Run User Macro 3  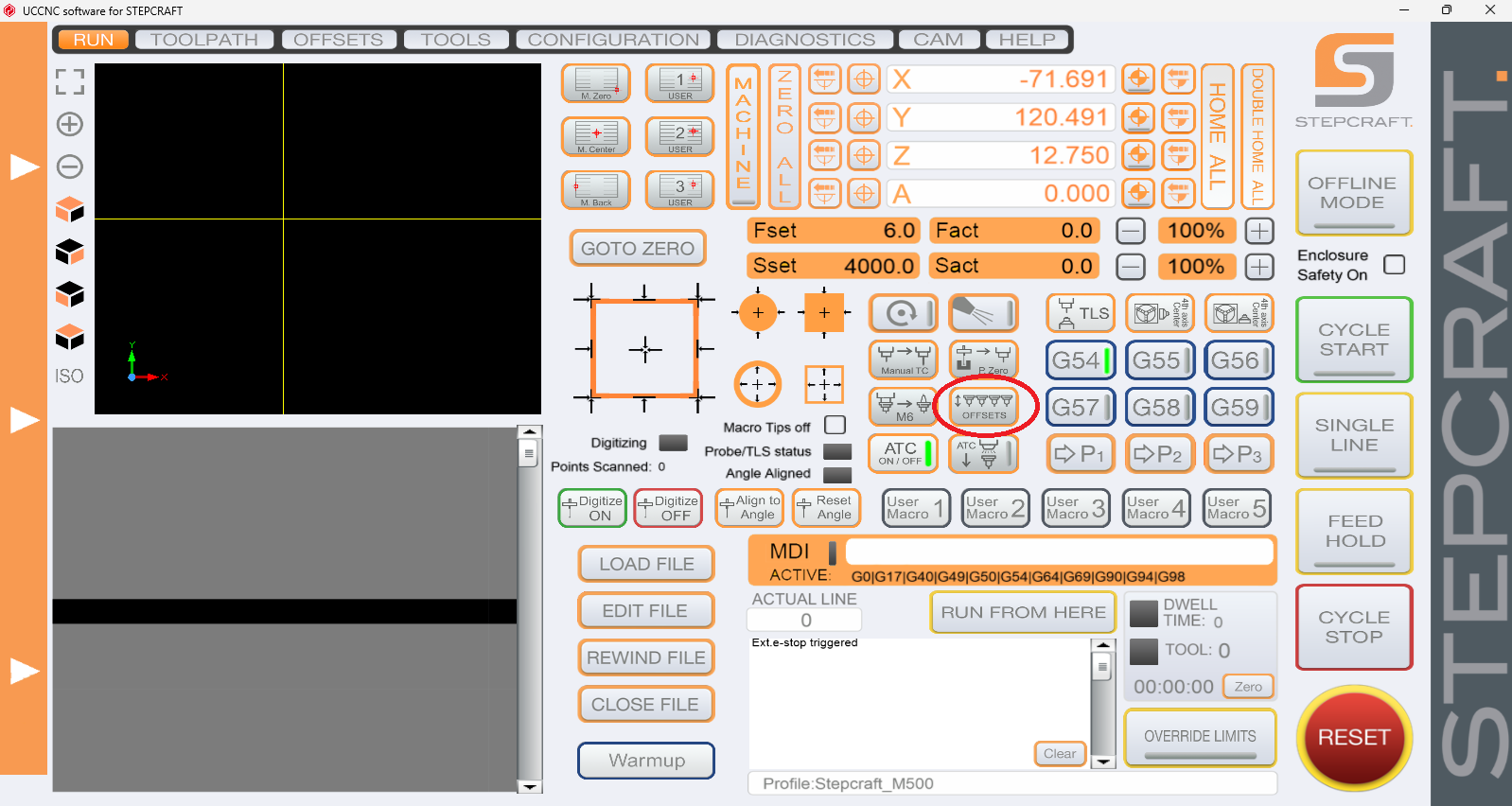pos(1077,508)
